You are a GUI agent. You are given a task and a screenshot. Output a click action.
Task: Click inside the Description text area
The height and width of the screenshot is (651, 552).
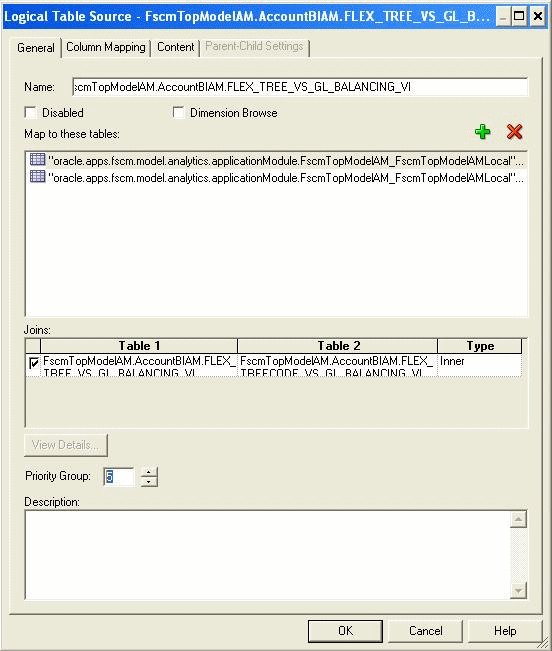coord(268,555)
